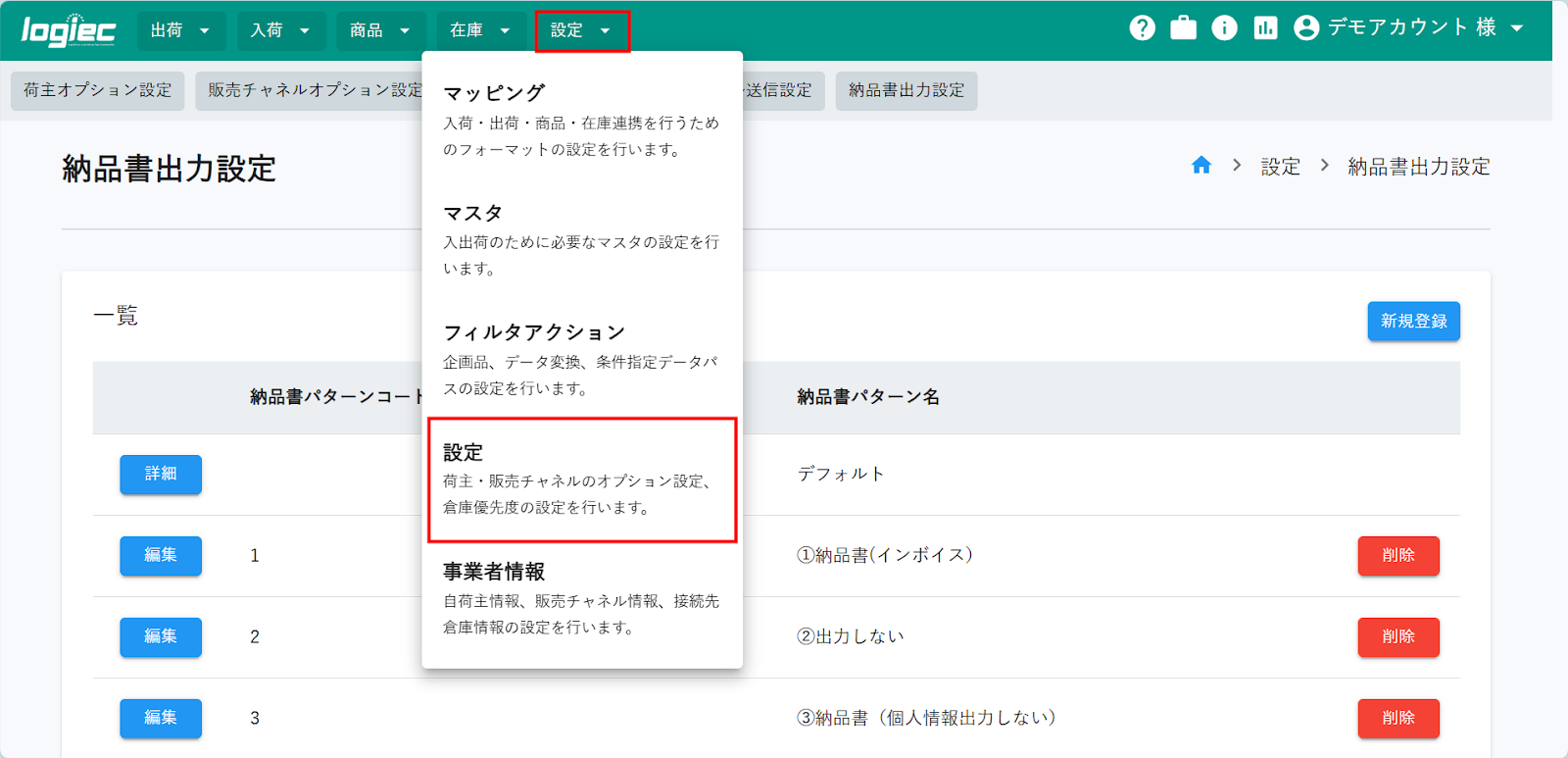This screenshot has width=1568, height=758.
Task: Click the info circle icon
Action: [x=1224, y=28]
